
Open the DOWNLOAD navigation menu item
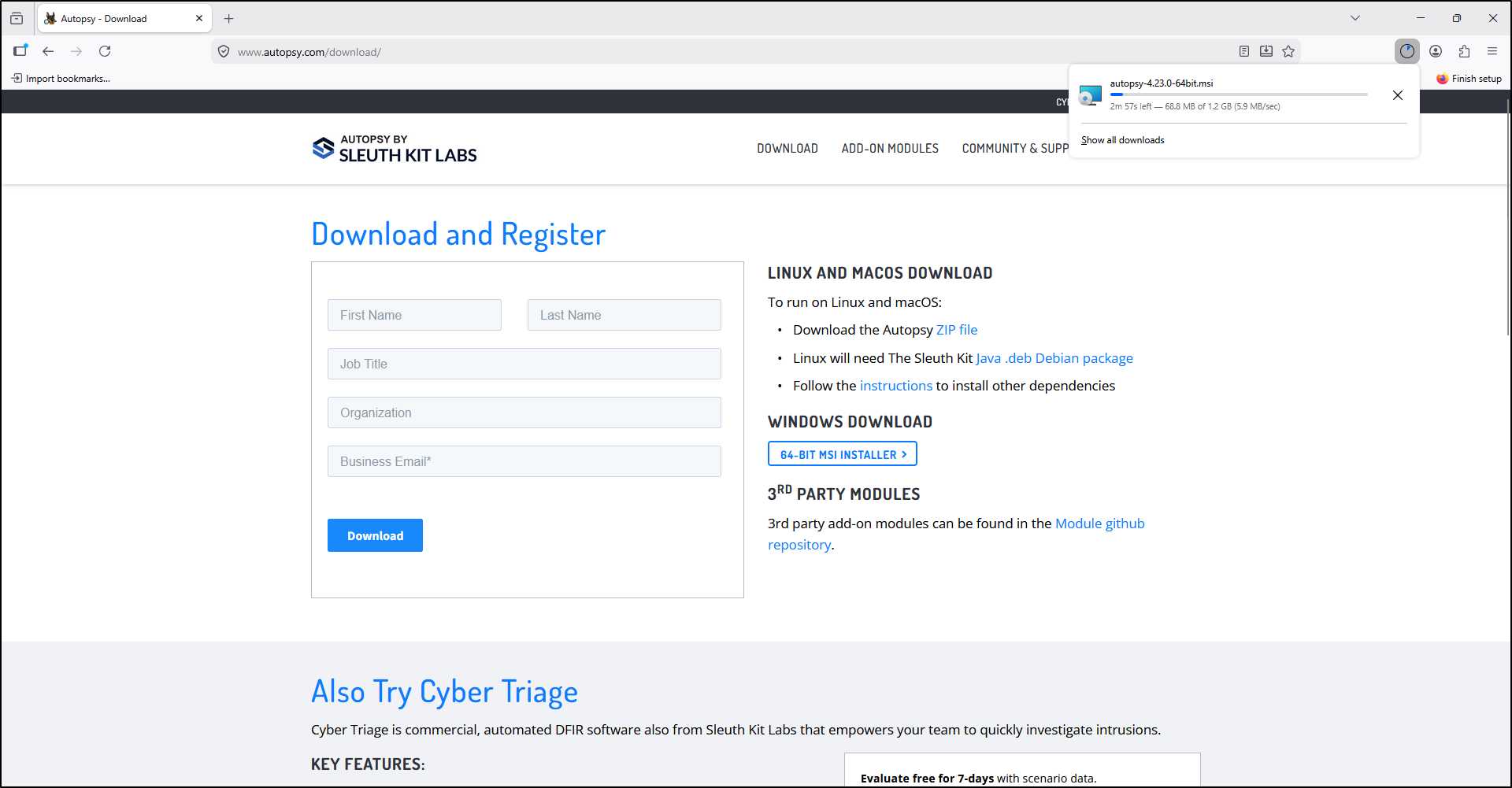coord(787,149)
